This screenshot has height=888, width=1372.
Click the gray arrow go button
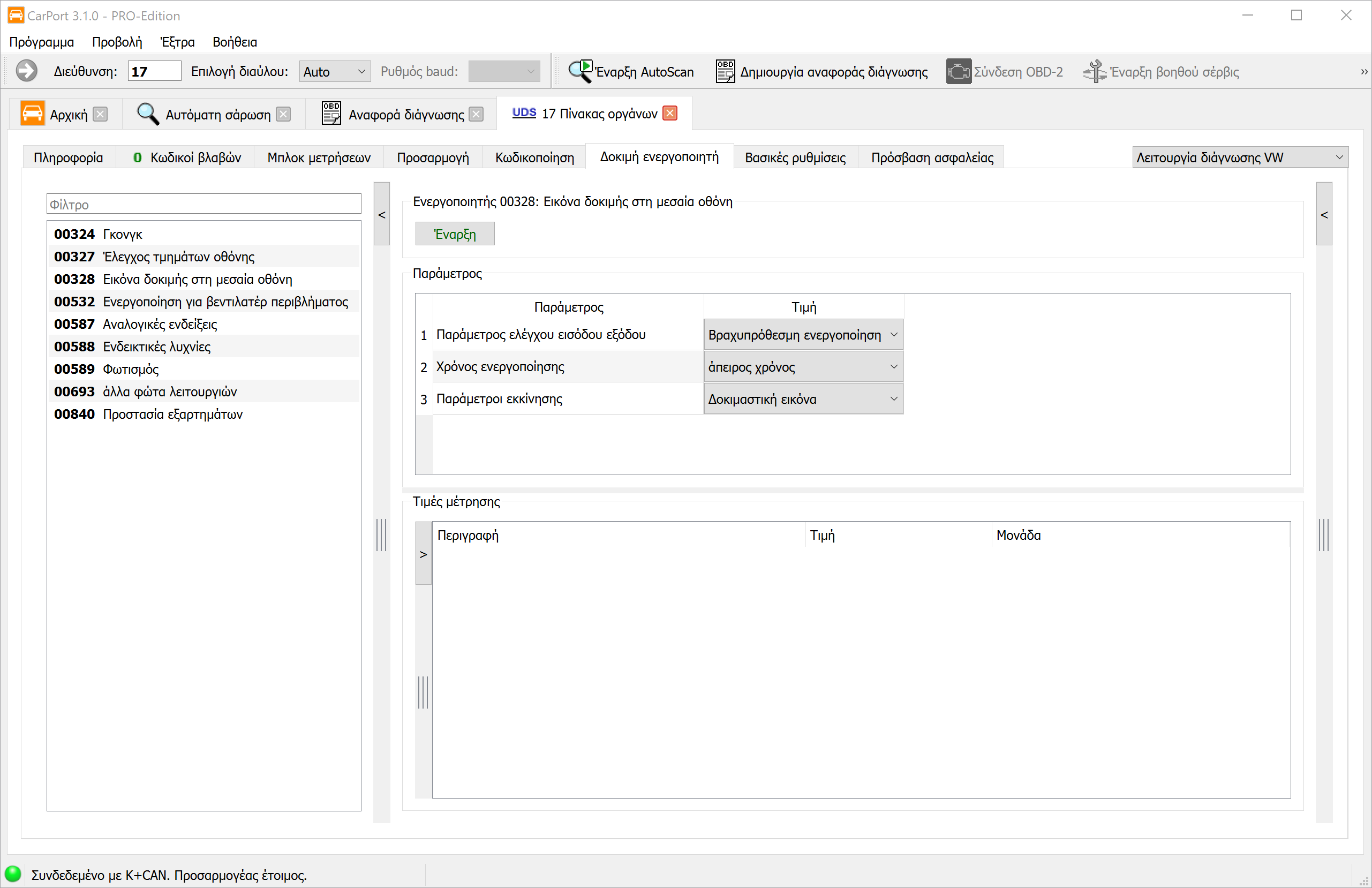click(27, 72)
